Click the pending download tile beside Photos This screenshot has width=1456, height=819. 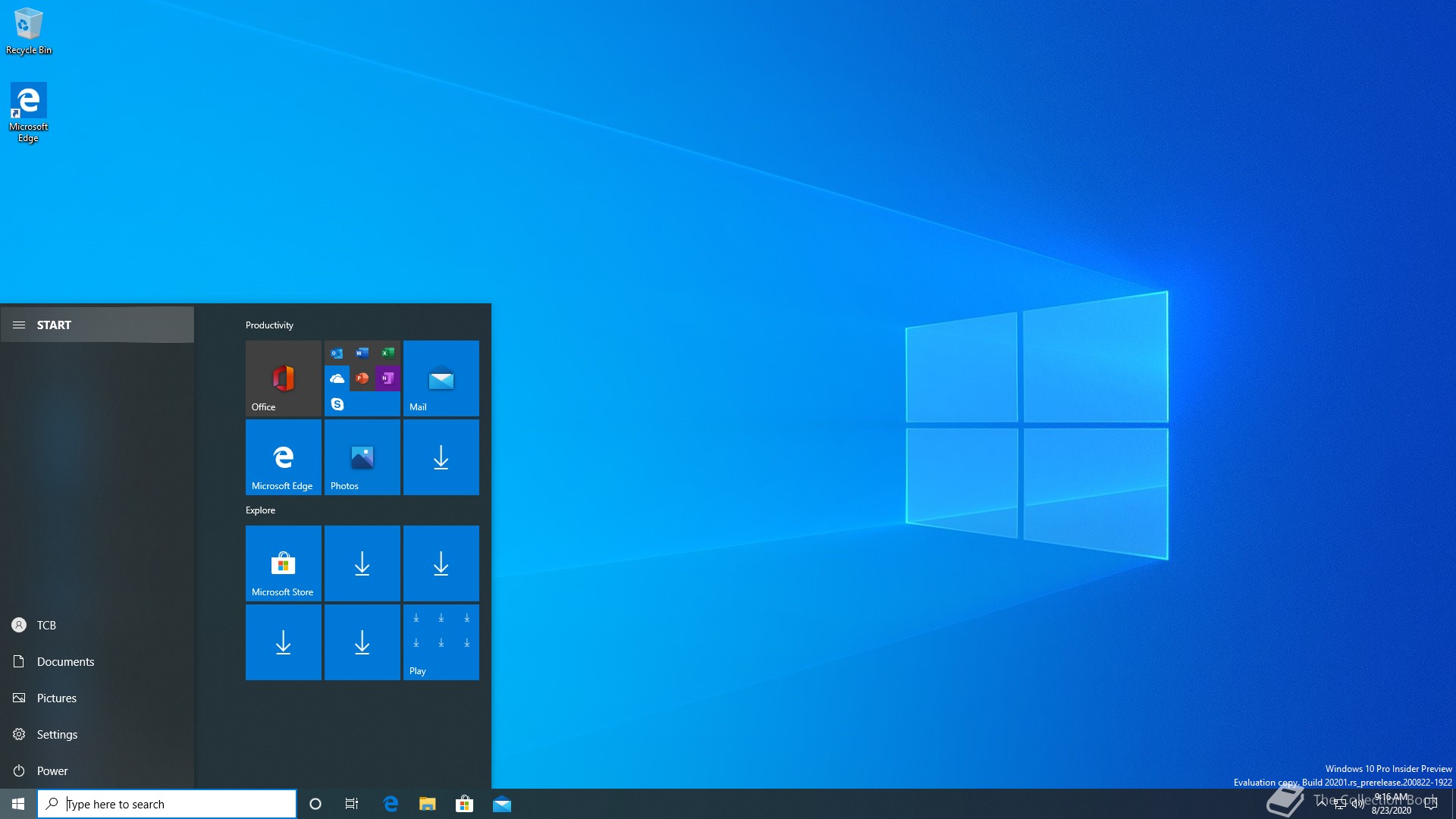pyautogui.click(x=441, y=457)
